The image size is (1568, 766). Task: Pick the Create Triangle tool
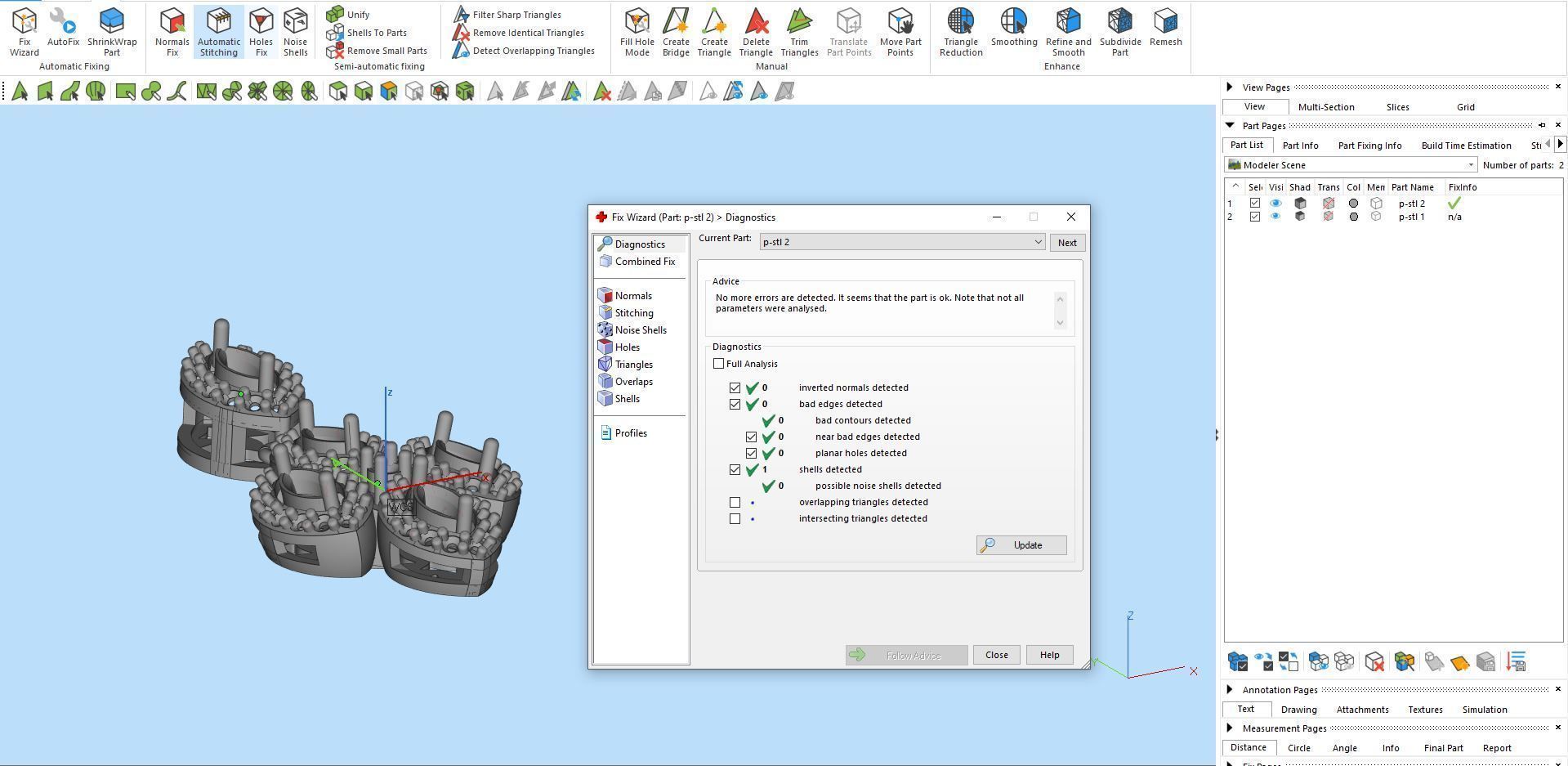pyautogui.click(x=714, y=32)
